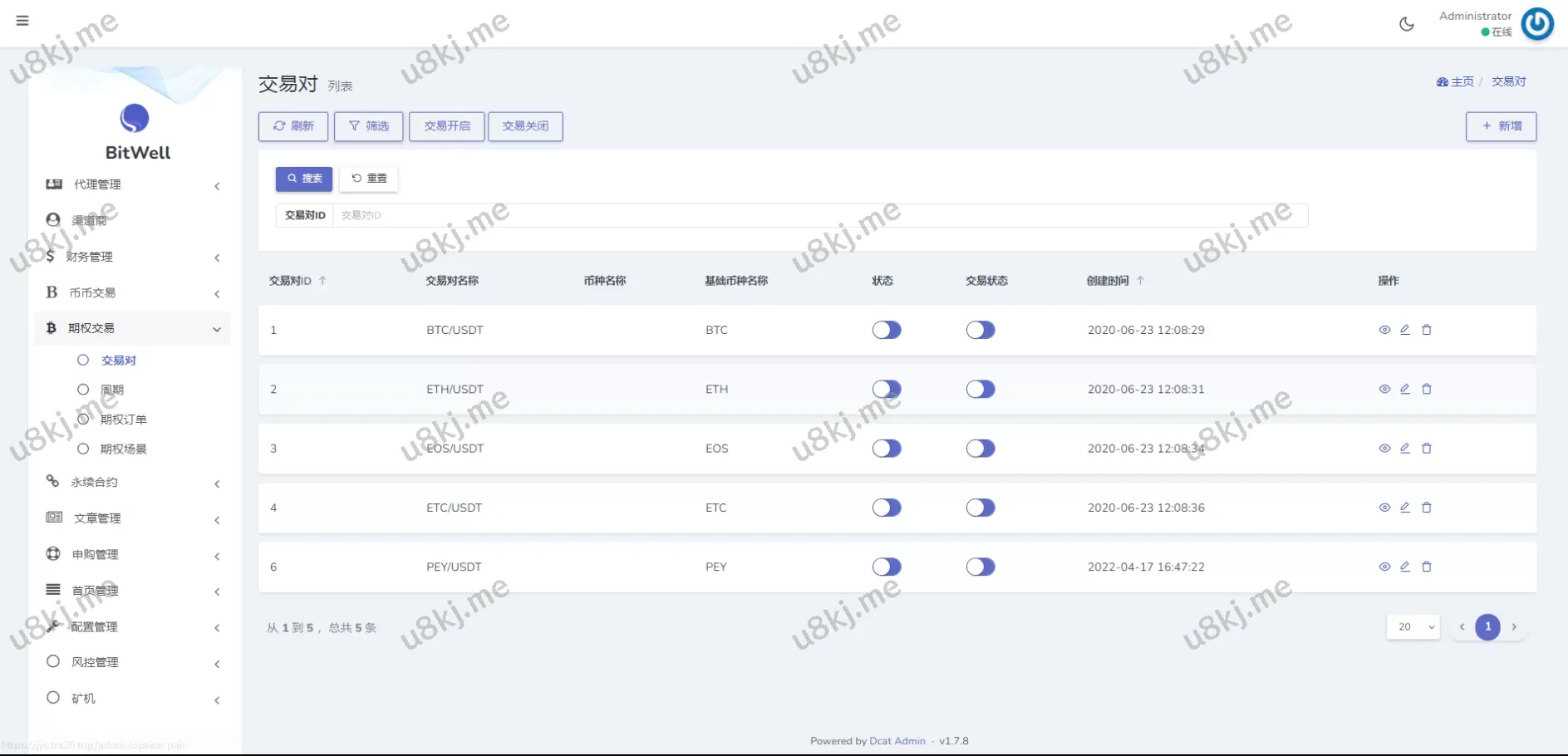The height and width of the screenshot is (756, 1568).
Task: Toggle 状态 switch for PEY/USDT
Action: point(887,567)
